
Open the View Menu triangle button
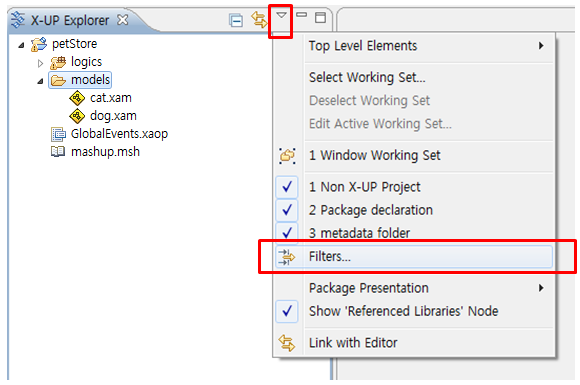[281, 15]
